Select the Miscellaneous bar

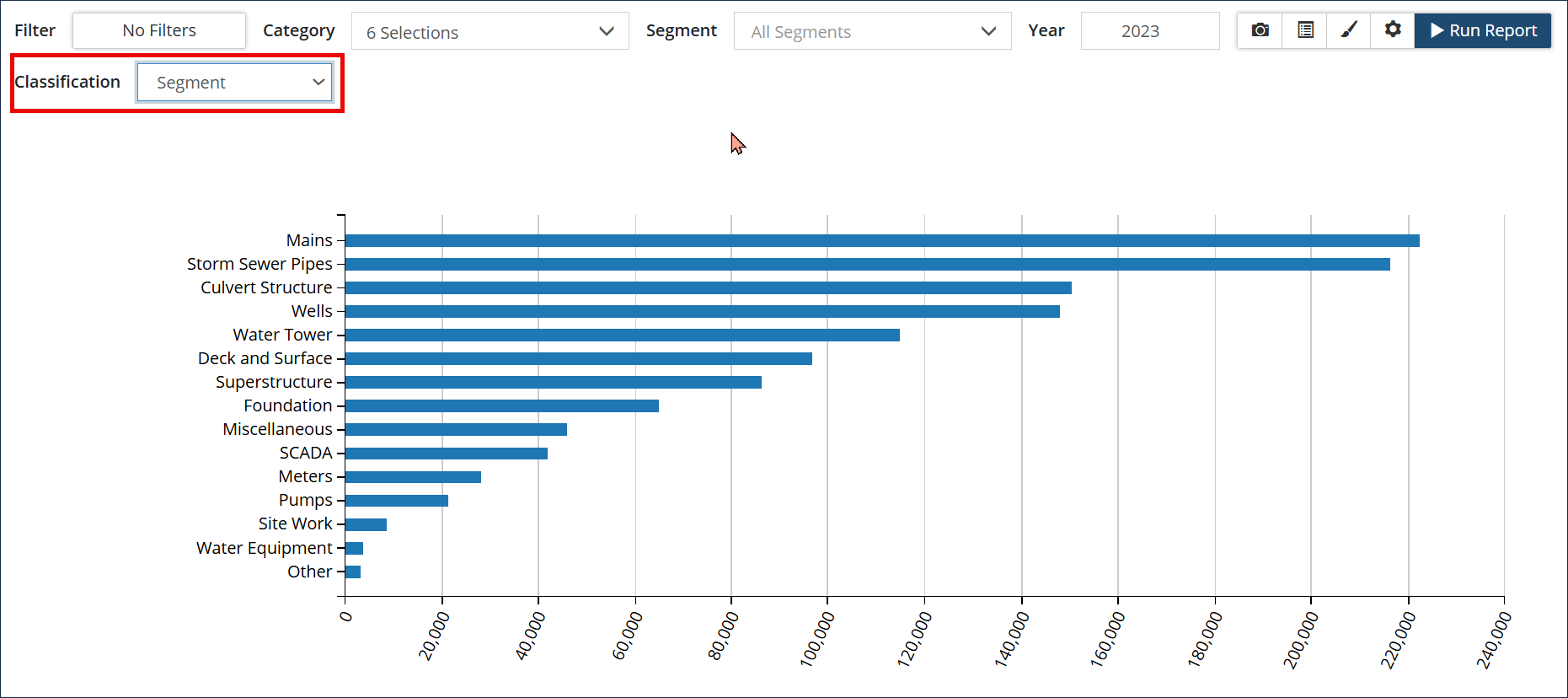coord(456,430)
